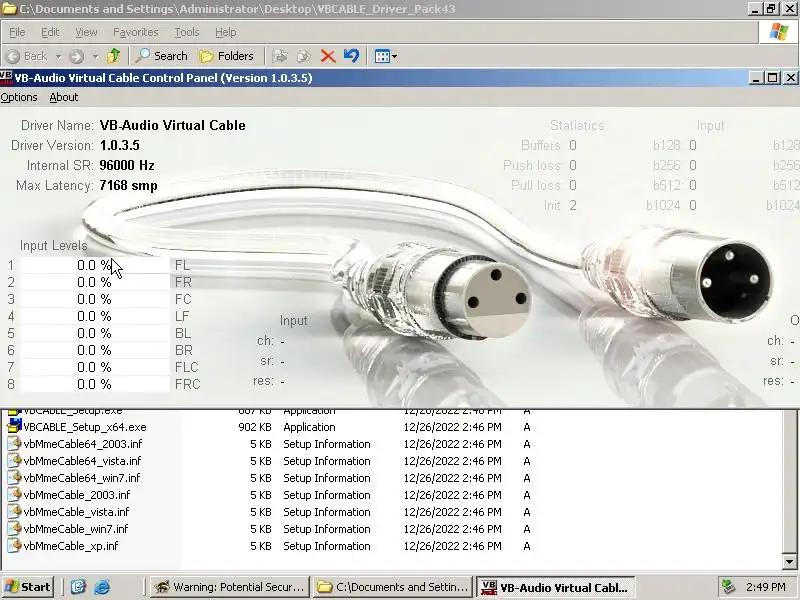Select the vbMmeCable64_win7.inf file icon

[x=15, y=478]
